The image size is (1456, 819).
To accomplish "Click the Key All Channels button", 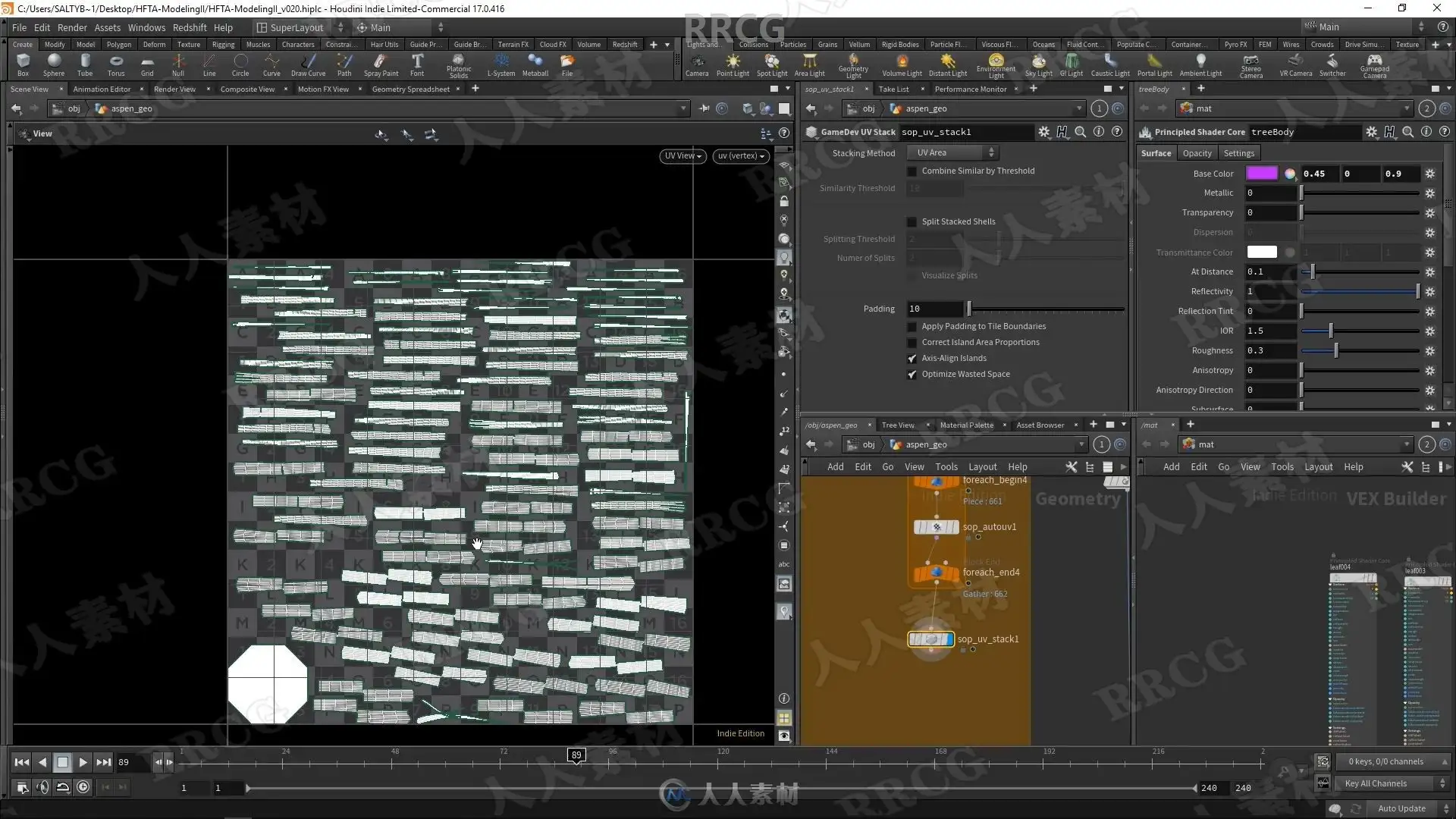I will point(1375,783).
